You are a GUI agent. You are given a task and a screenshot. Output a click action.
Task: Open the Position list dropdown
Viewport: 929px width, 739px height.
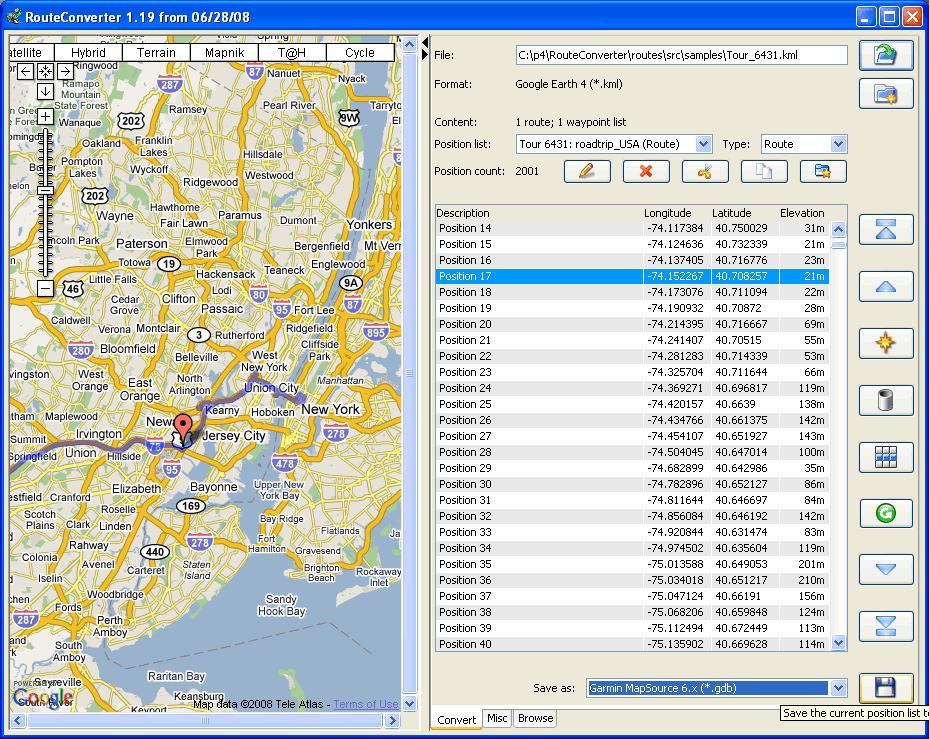[x=703, y=144]
